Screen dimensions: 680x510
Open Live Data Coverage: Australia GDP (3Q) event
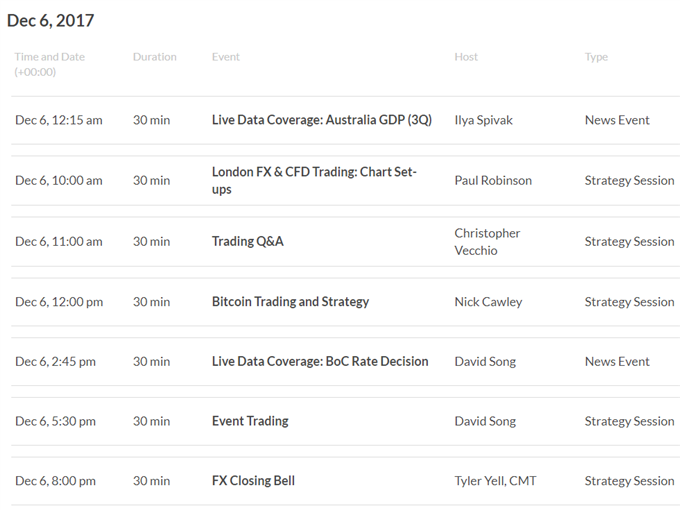(x=321, y=120)
